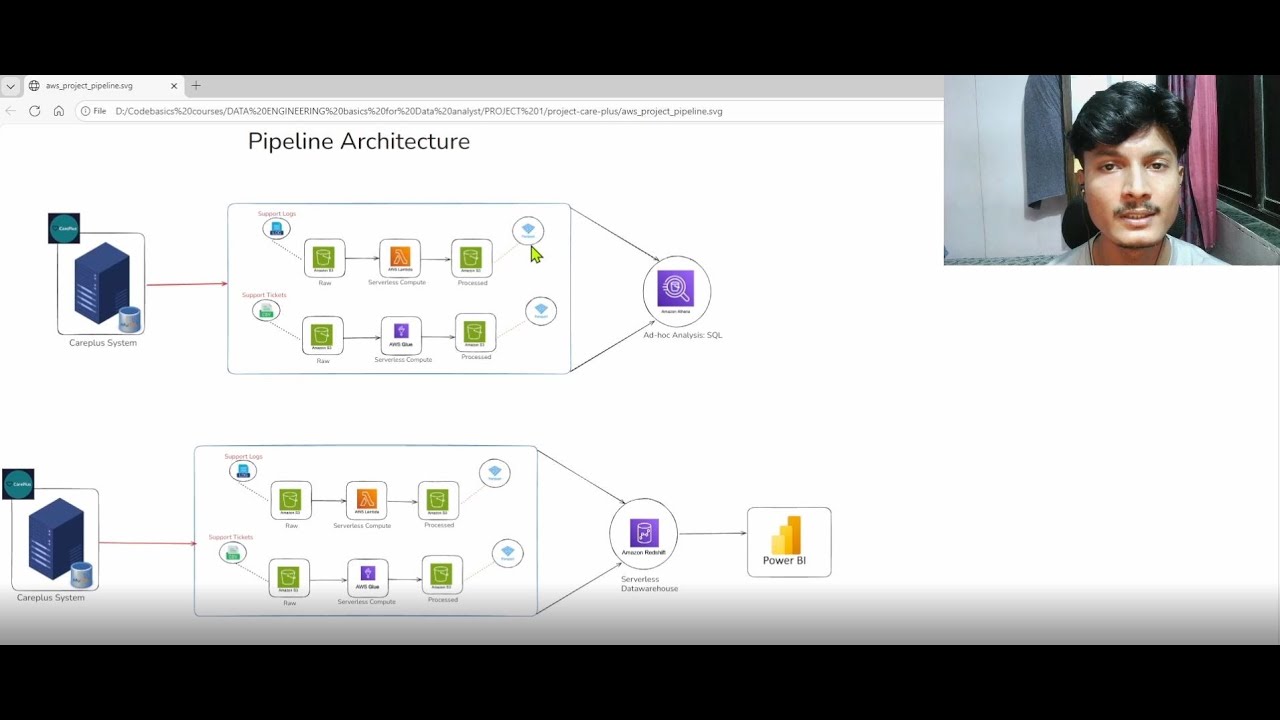
Task: Click 'Serverless Compute' under Glue in the Redshift pipeline
Action: point(366,602)
